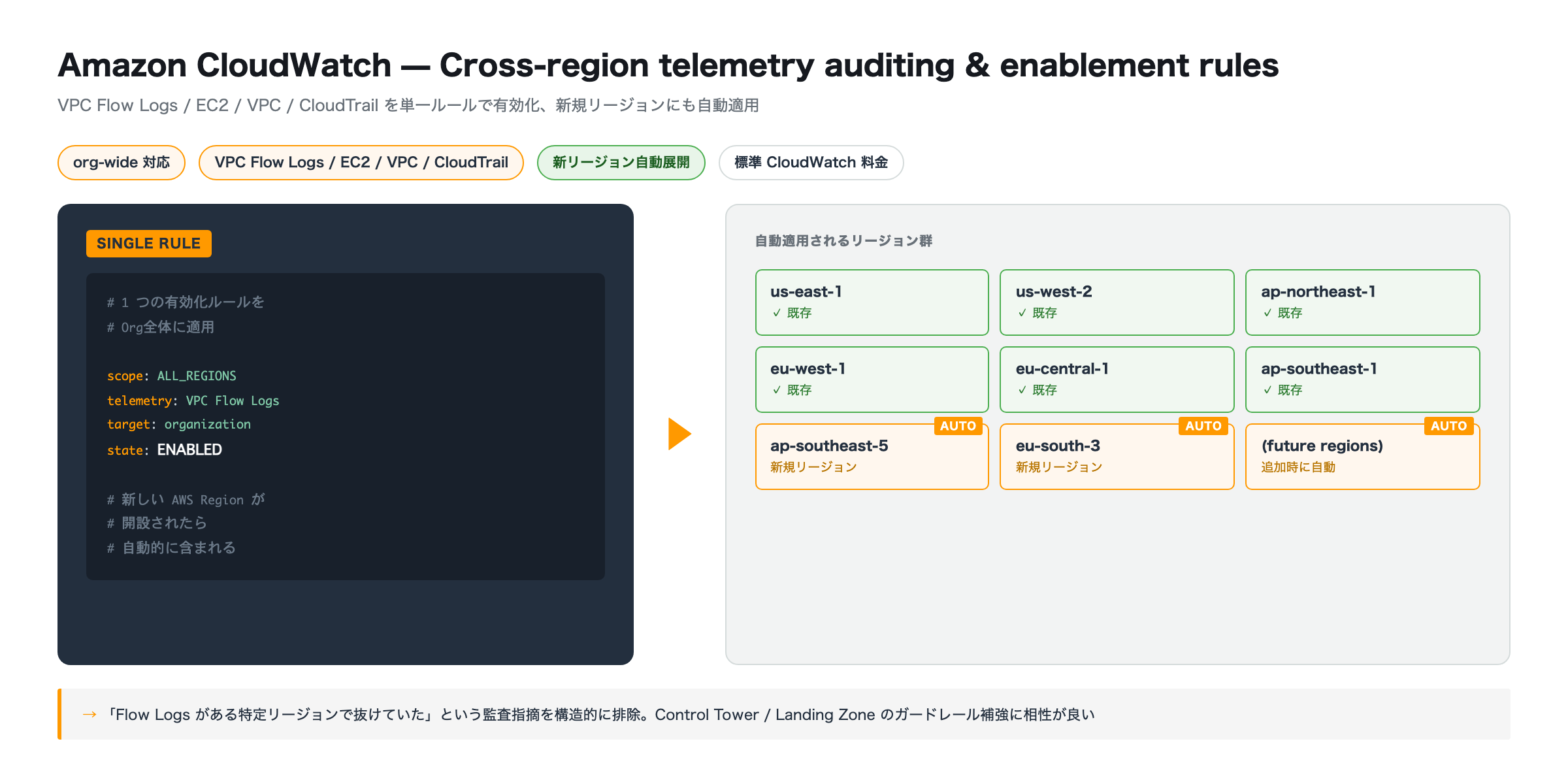Select the (future regions) card
Screen dimensions: 1568x784
click(x=1363, y=457)
